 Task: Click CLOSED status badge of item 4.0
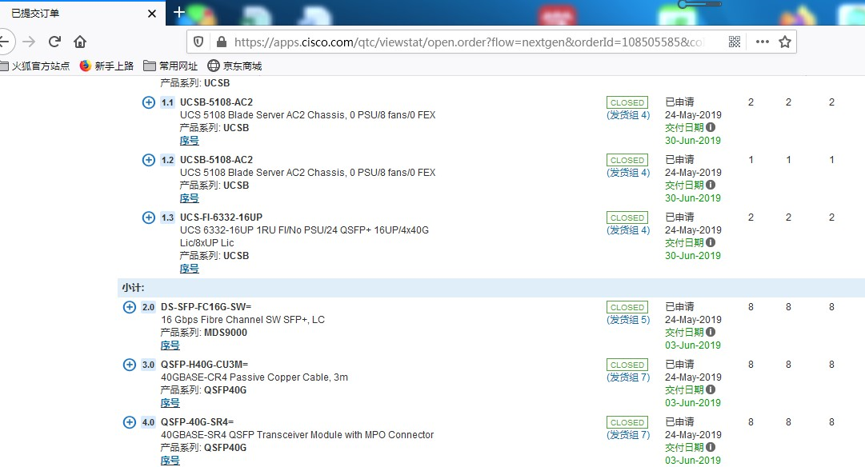[627, 422]
